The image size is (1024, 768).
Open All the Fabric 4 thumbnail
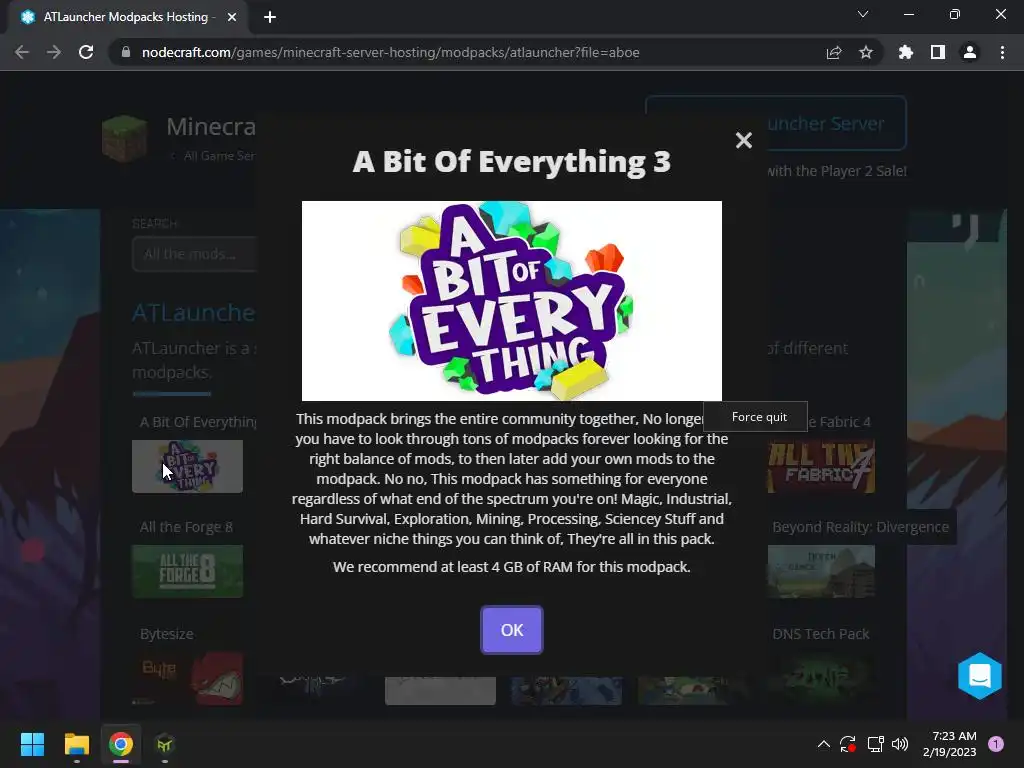pos(821,466)
